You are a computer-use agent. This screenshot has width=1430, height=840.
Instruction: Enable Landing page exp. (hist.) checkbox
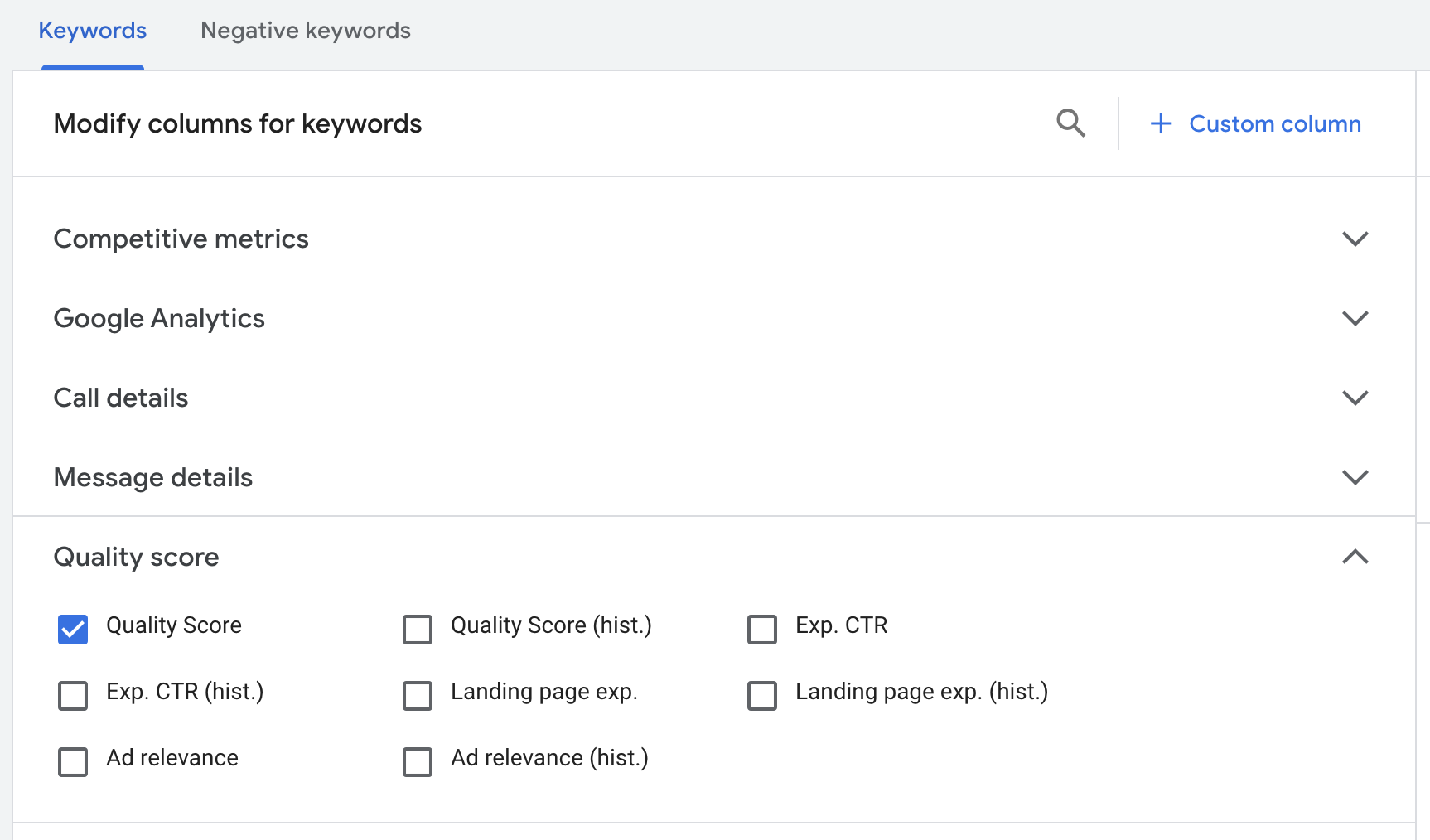(762, 695)
